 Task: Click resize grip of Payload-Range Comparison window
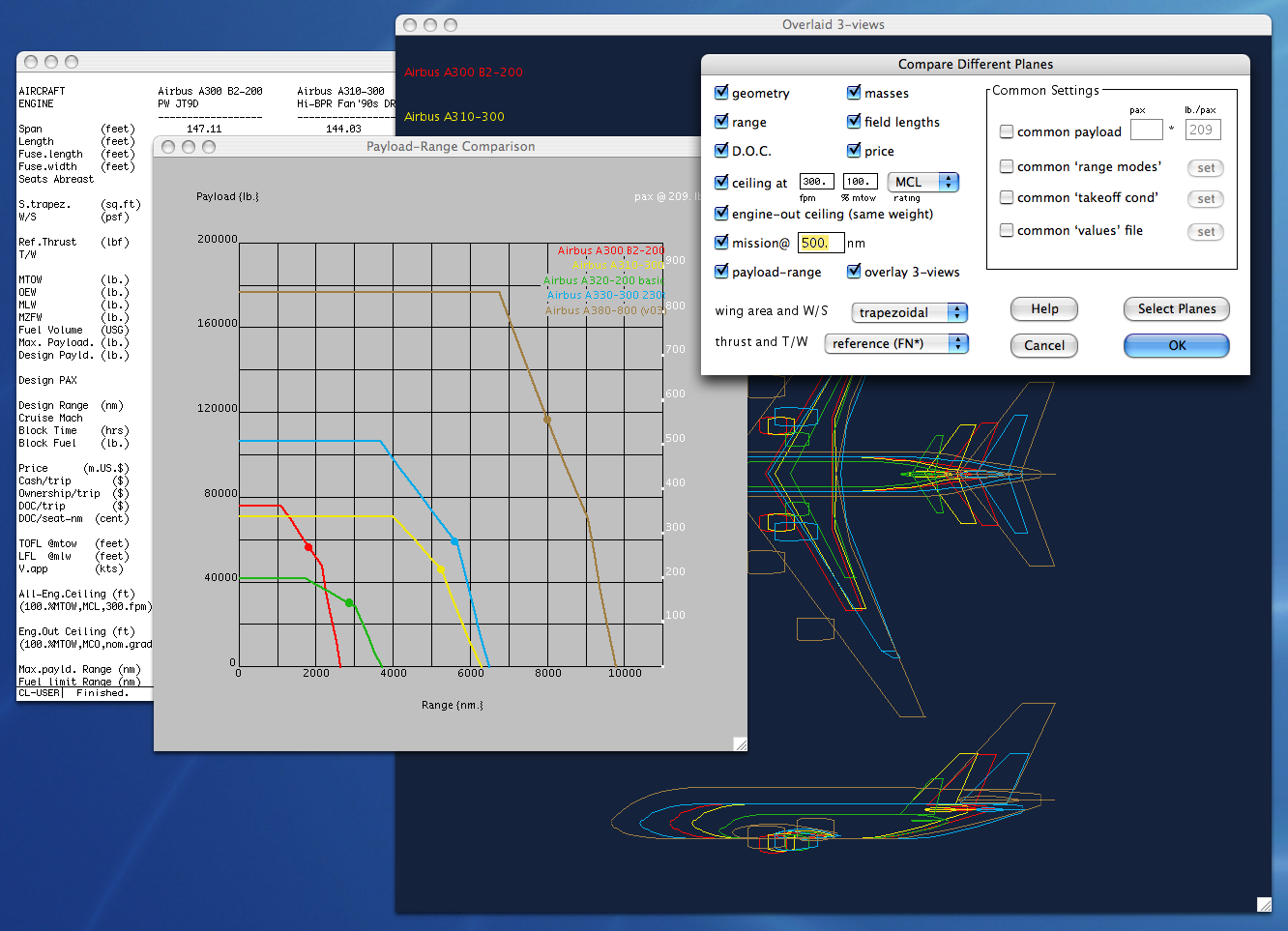(740, 743)
